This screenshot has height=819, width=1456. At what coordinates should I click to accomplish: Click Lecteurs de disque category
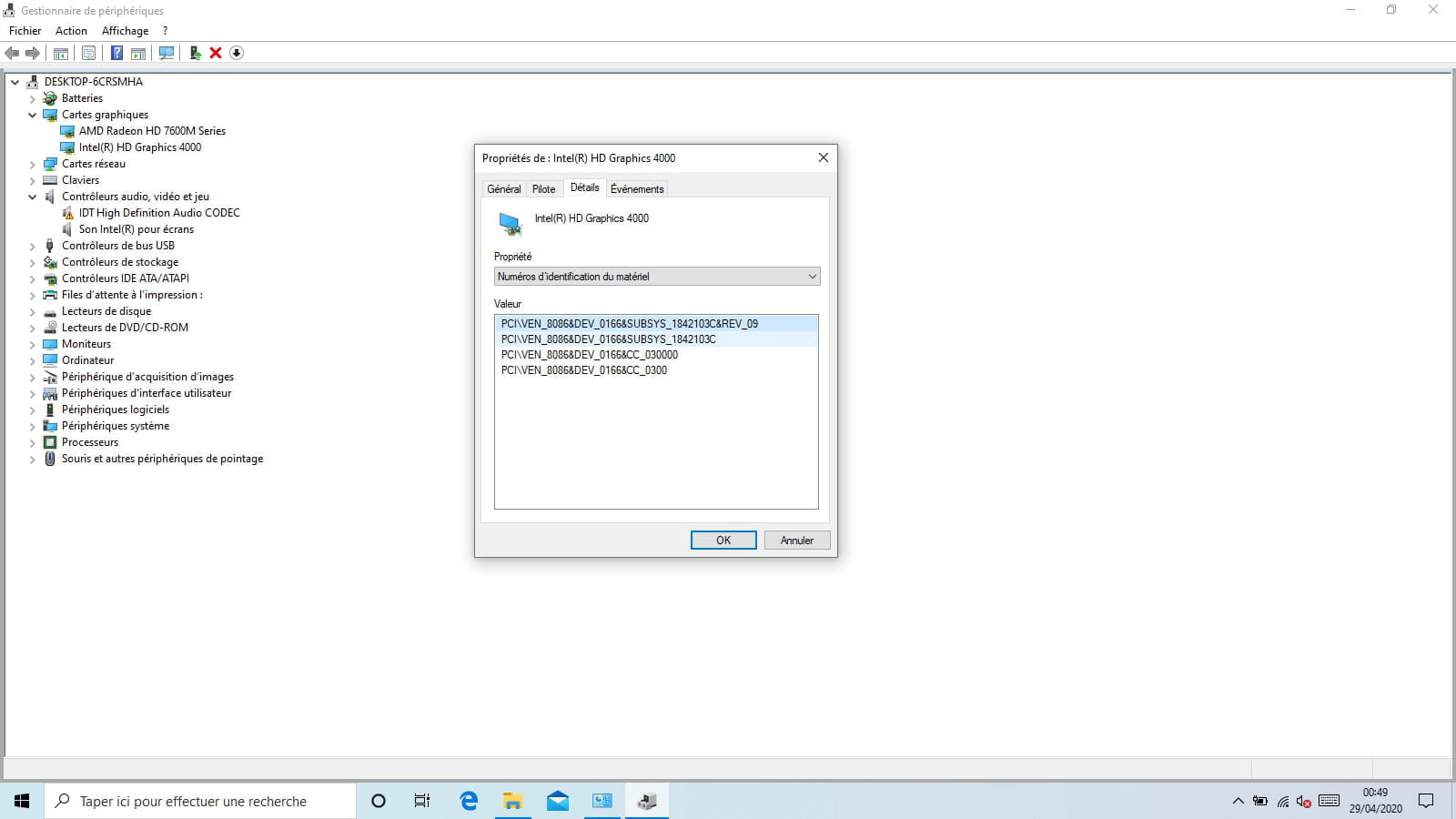pos(106,311)
